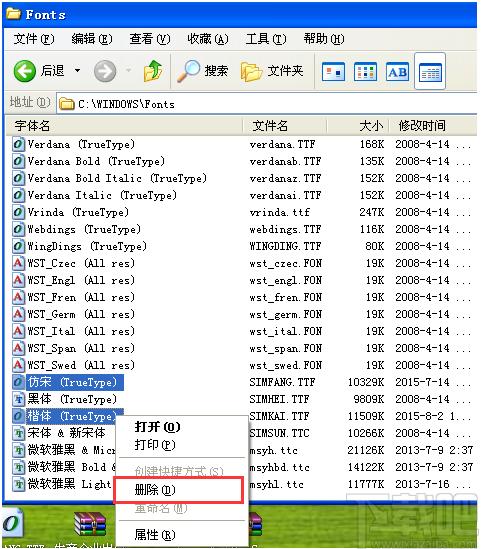Open the 查看(V) menu
Screen dimensions: 481x549
(x=150, y=39)
